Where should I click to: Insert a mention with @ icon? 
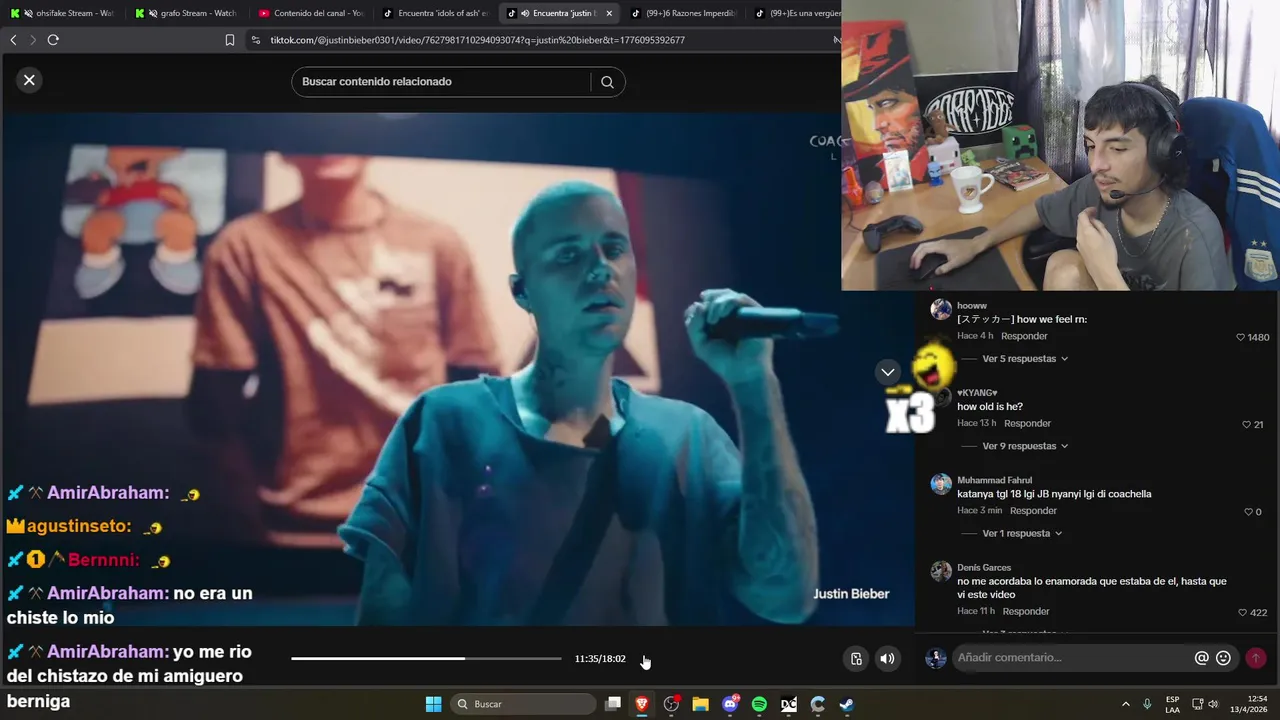1202,658
